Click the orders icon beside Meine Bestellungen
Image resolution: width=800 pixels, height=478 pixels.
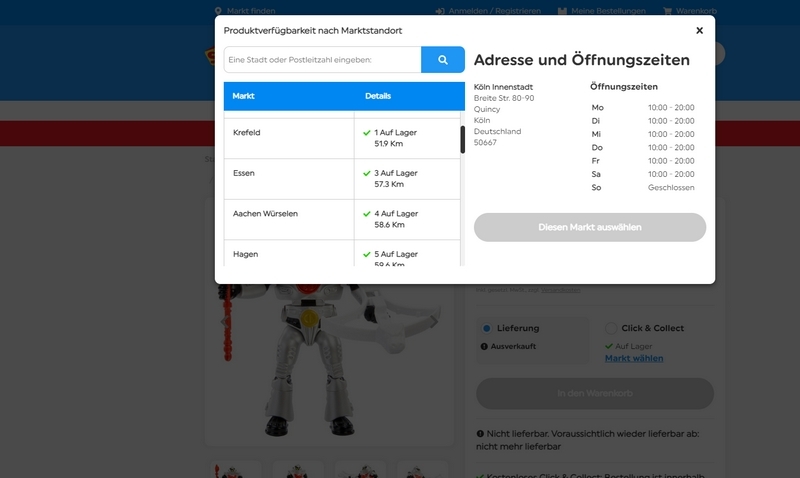pos(562,11)
